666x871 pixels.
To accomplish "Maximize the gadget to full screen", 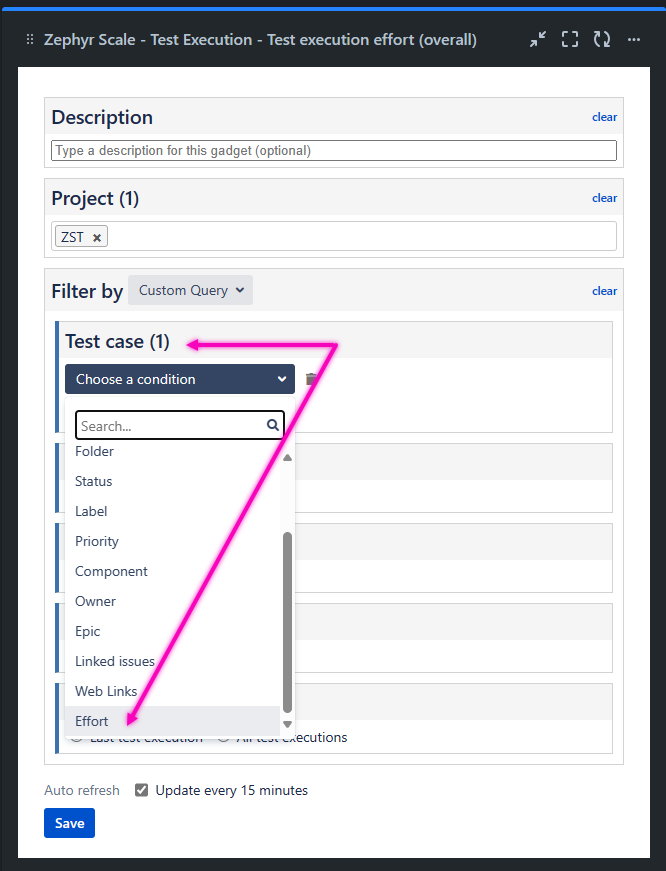I will (x=570, y=40).
